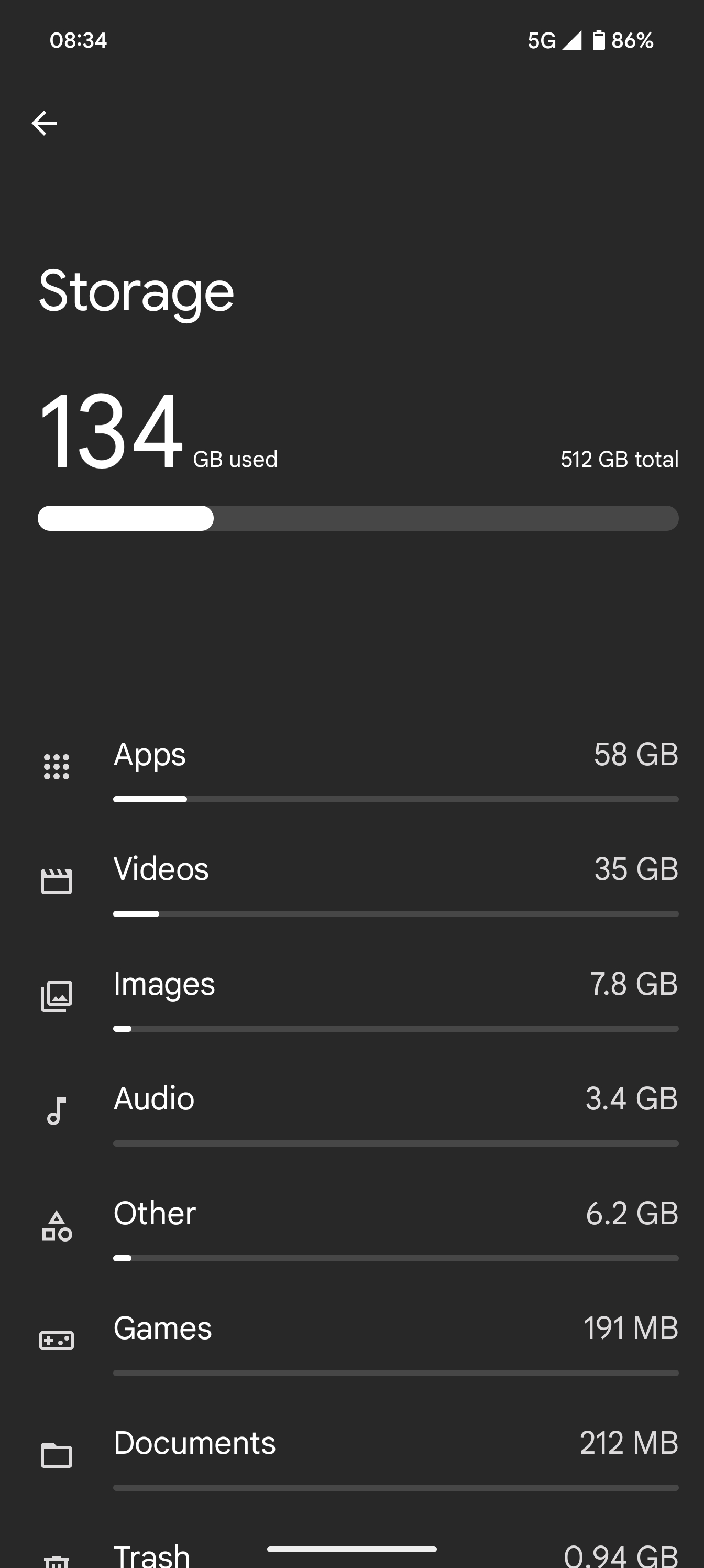Viewport: 704px width, 1568px height.
Task: Click the Videos 35 GB size value
Action: 636,869
